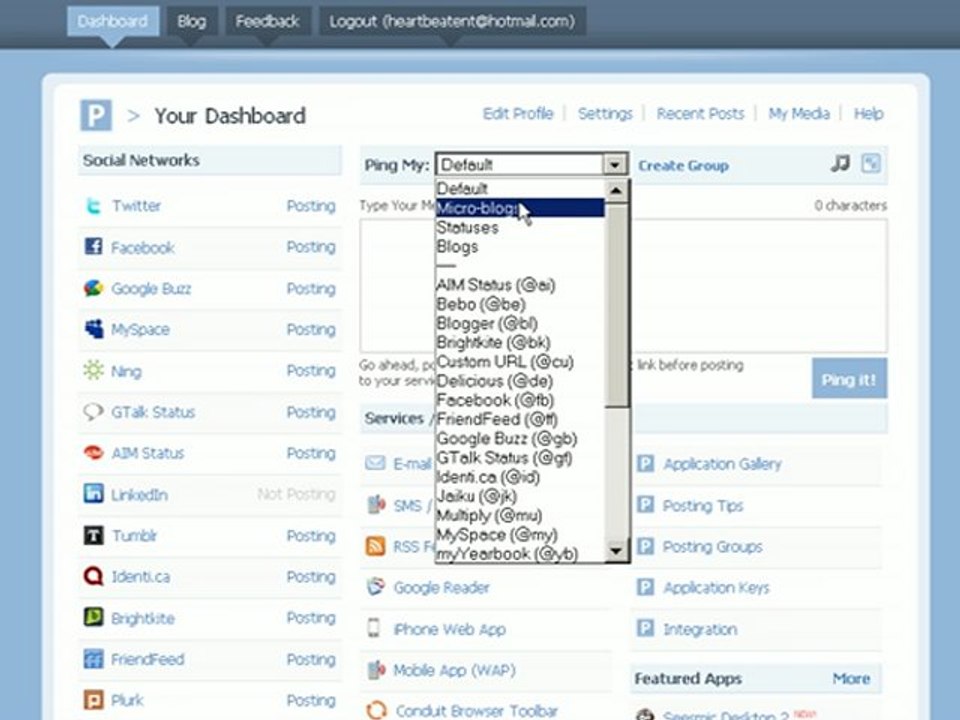Click the iPhone Web App icon
The height and width of the screenshot is (720, 960).
(373, 628)
